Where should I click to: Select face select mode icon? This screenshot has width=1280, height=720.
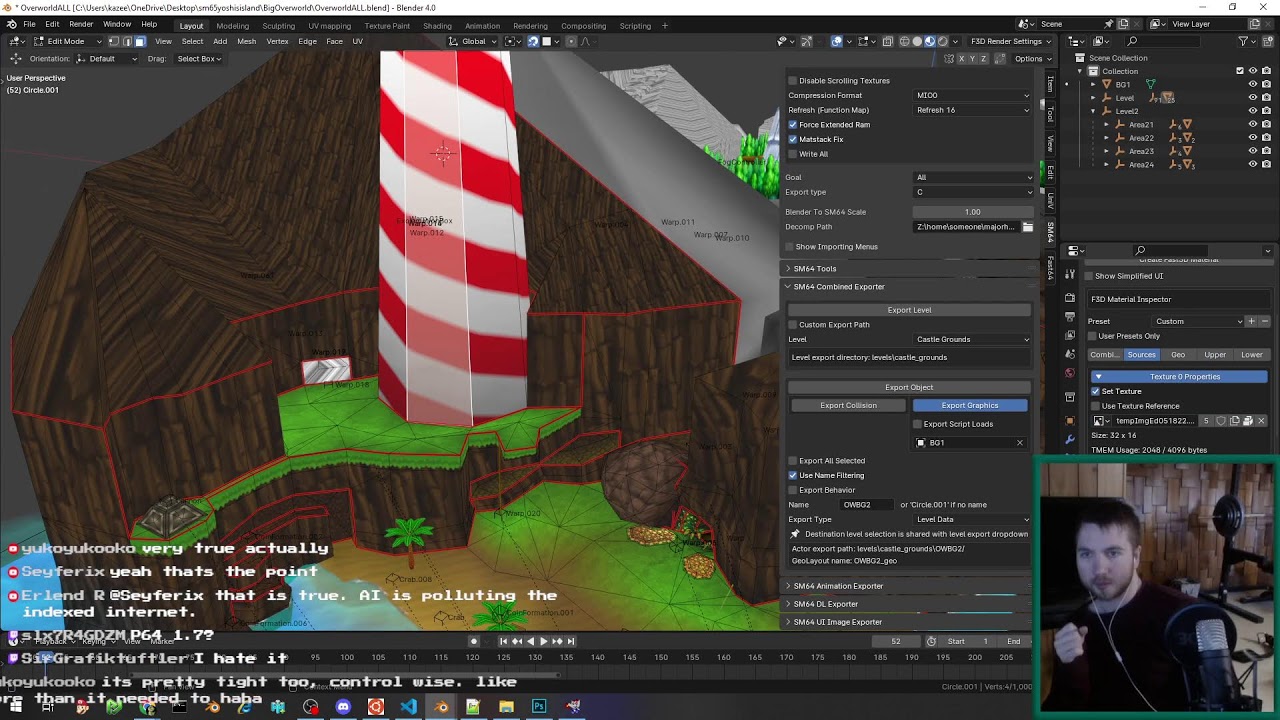[139, 41]
